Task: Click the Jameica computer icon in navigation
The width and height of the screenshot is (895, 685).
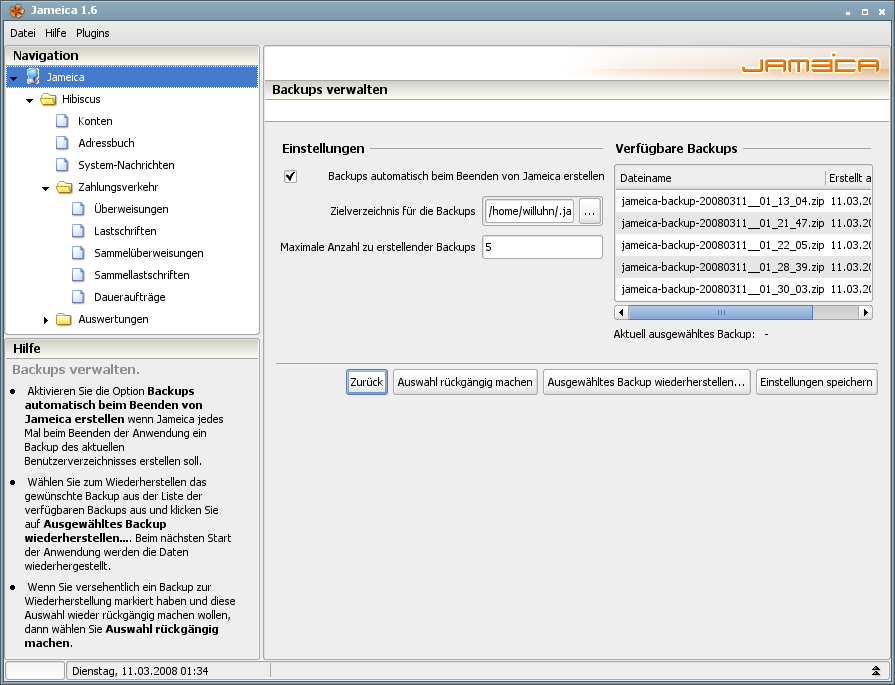Action: pos(33,77)
